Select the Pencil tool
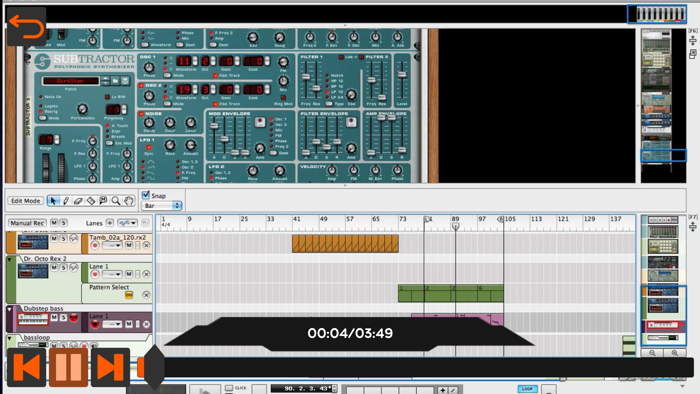 pyautogui.click(x=66, y=201)
